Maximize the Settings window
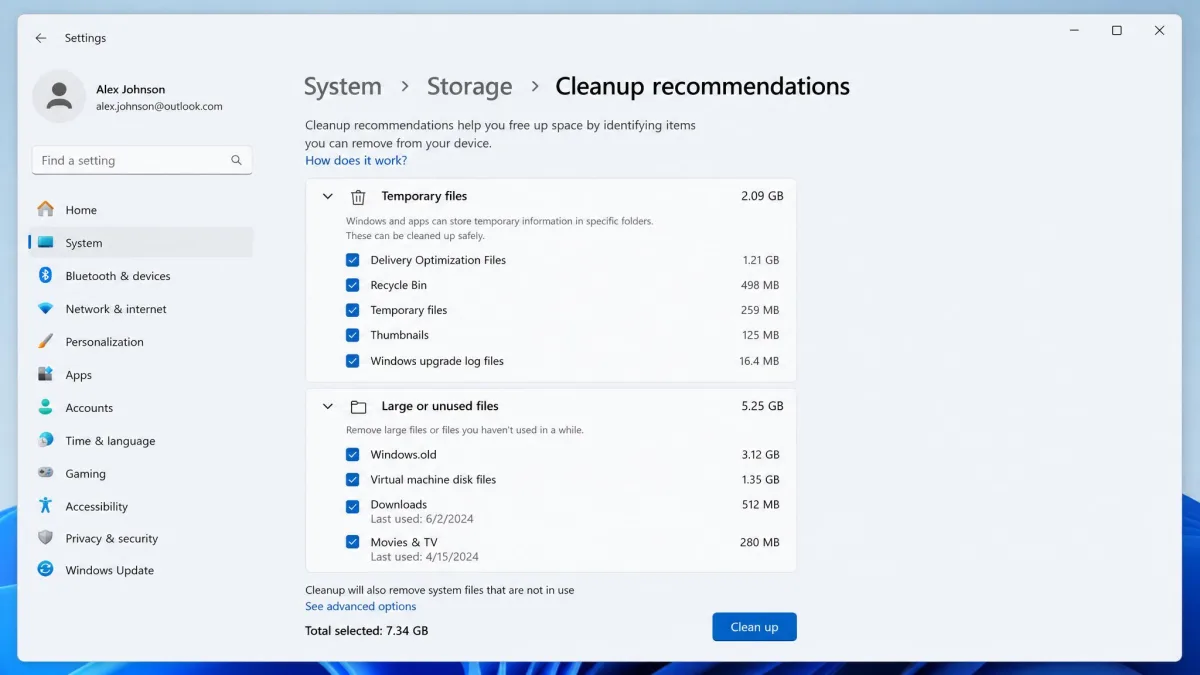 [1117, 31]
